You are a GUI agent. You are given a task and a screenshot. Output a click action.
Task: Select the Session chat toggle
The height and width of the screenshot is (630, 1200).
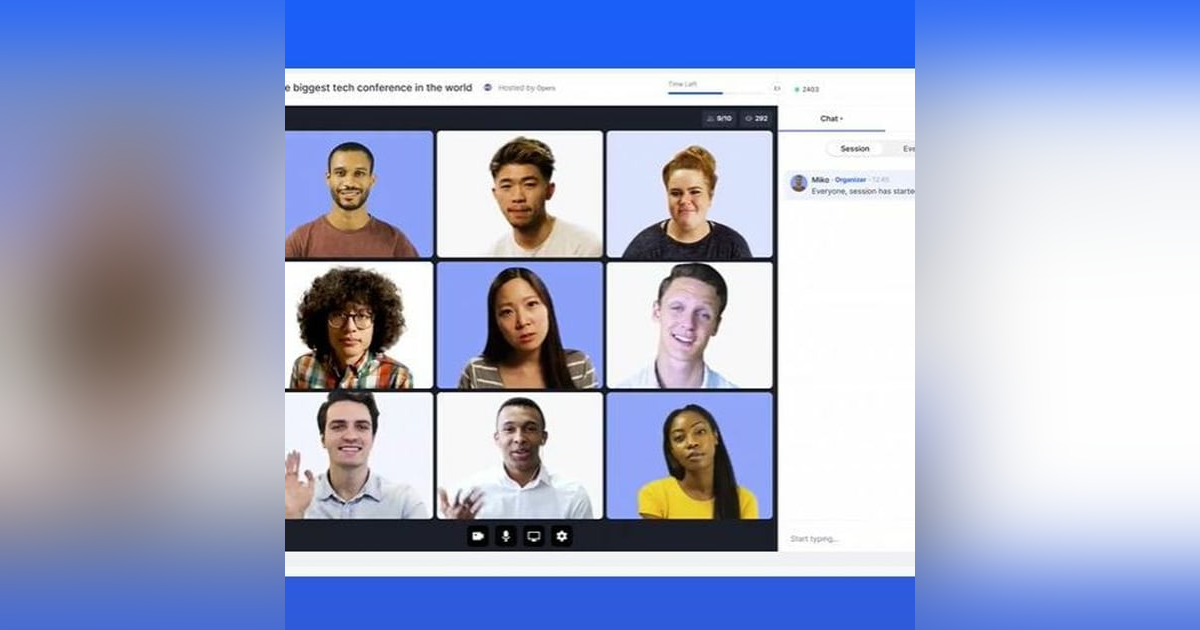(x=854, y=149)
